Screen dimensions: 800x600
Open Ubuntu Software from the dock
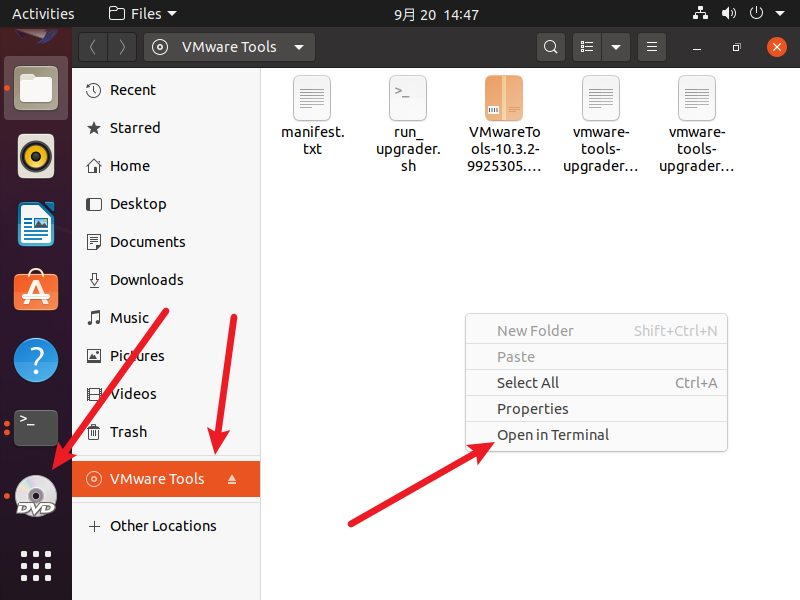(x=36, y=290)
